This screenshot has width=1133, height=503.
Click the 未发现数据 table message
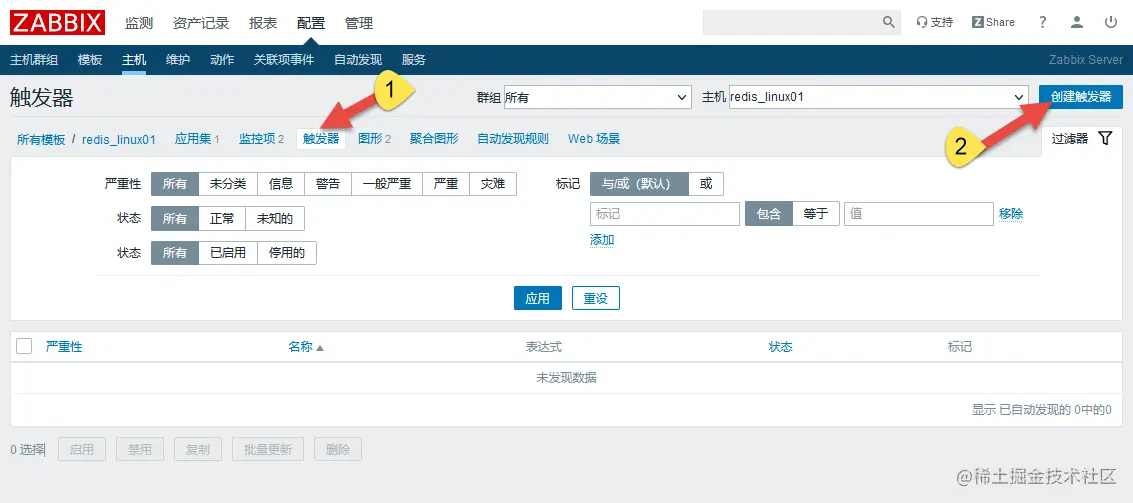coord(566,378)
